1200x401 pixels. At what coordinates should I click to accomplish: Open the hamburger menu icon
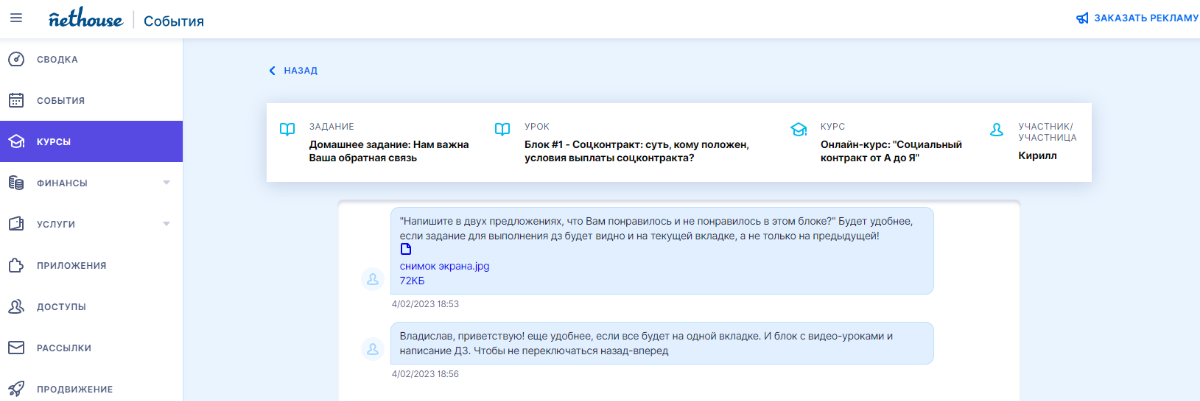pyautogui.click(x=15, y=18)
